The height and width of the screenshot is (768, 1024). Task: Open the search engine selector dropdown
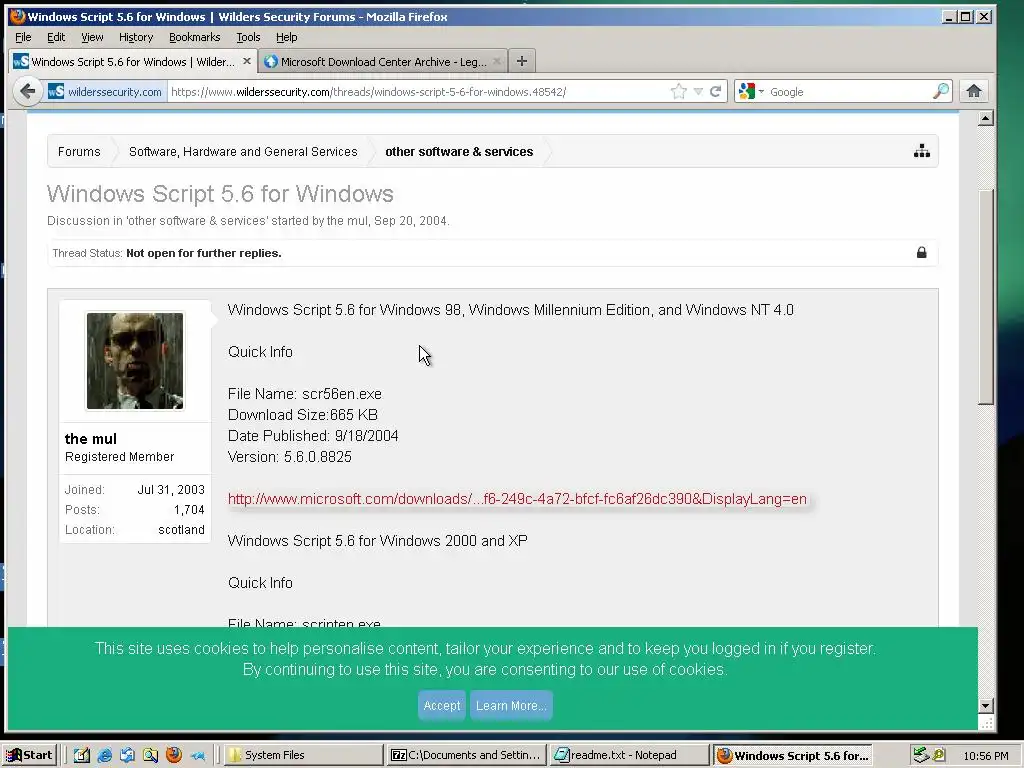(x=750, y=91)
